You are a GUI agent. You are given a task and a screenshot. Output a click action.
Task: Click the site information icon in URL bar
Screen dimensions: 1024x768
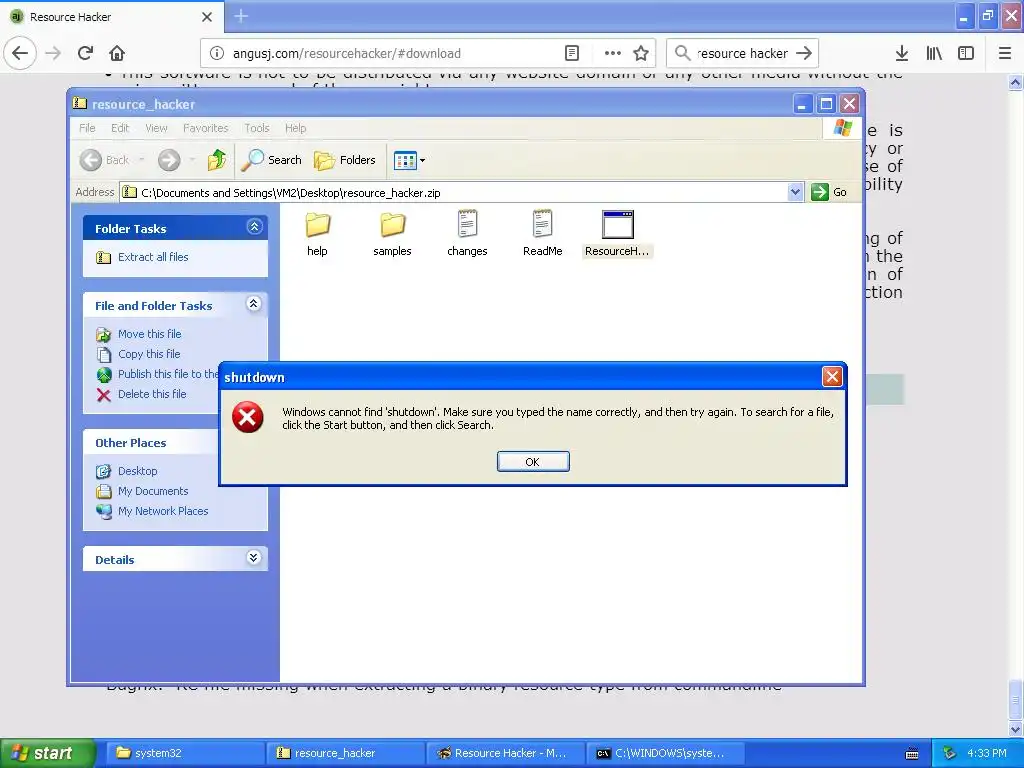point(217,54)
